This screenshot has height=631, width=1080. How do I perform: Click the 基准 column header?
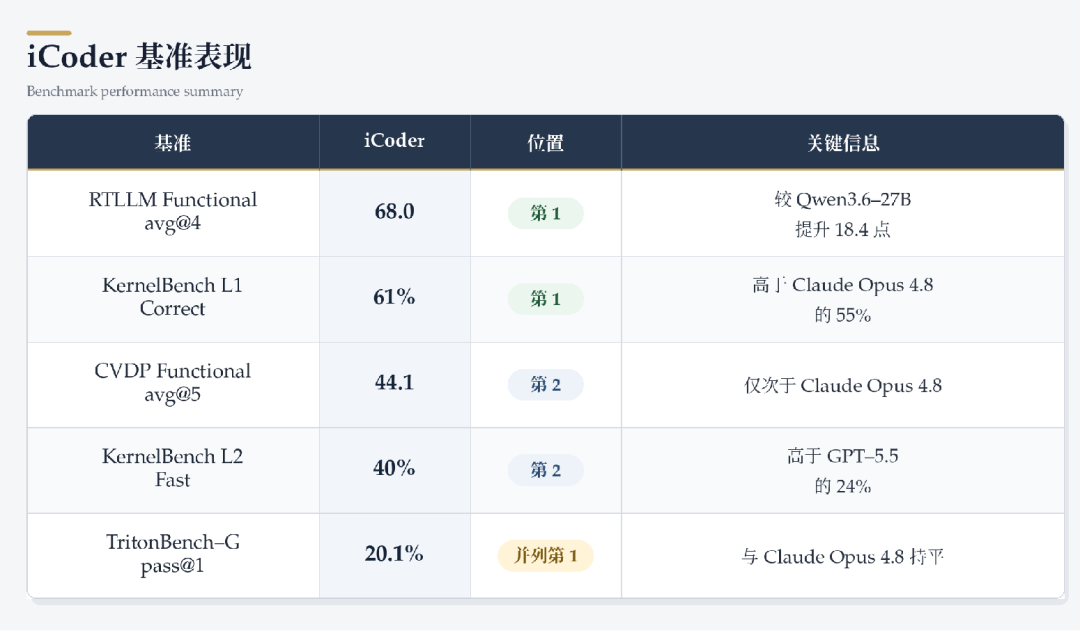(x=173, y=143)
